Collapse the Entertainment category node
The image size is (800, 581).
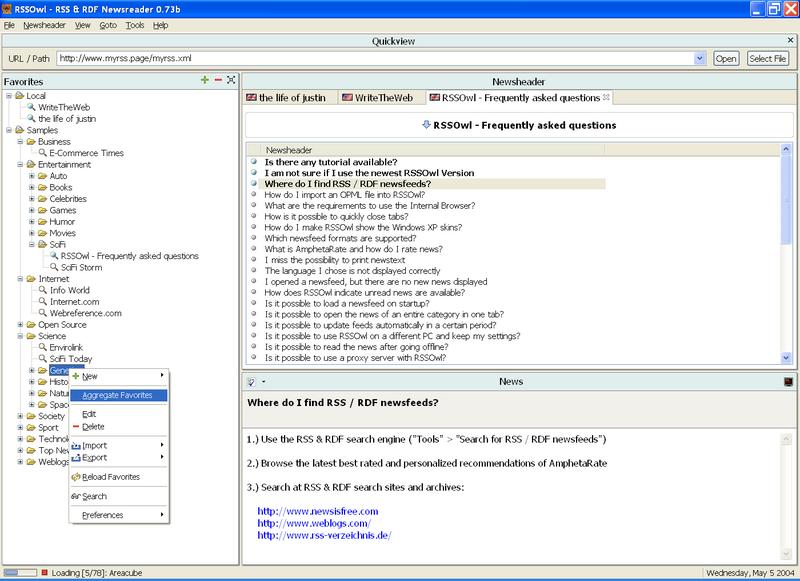[x=20, y=164]
